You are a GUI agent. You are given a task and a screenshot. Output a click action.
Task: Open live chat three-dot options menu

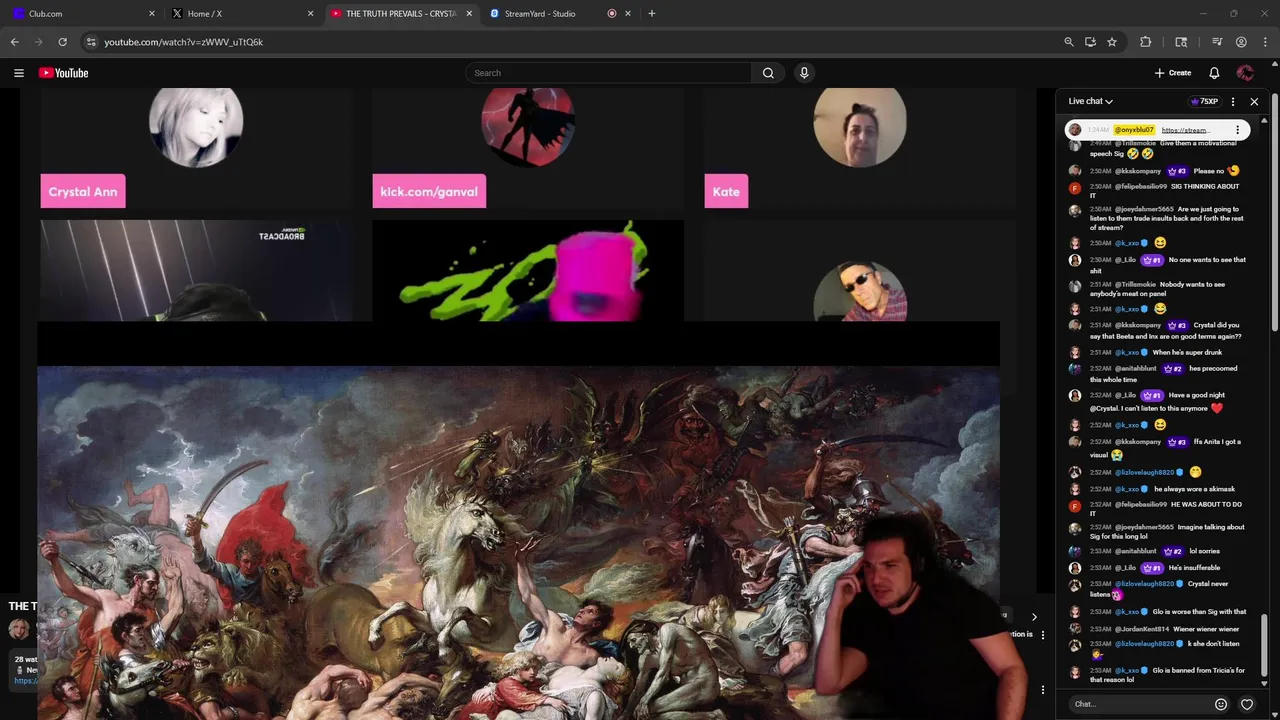pos(1233,101)
